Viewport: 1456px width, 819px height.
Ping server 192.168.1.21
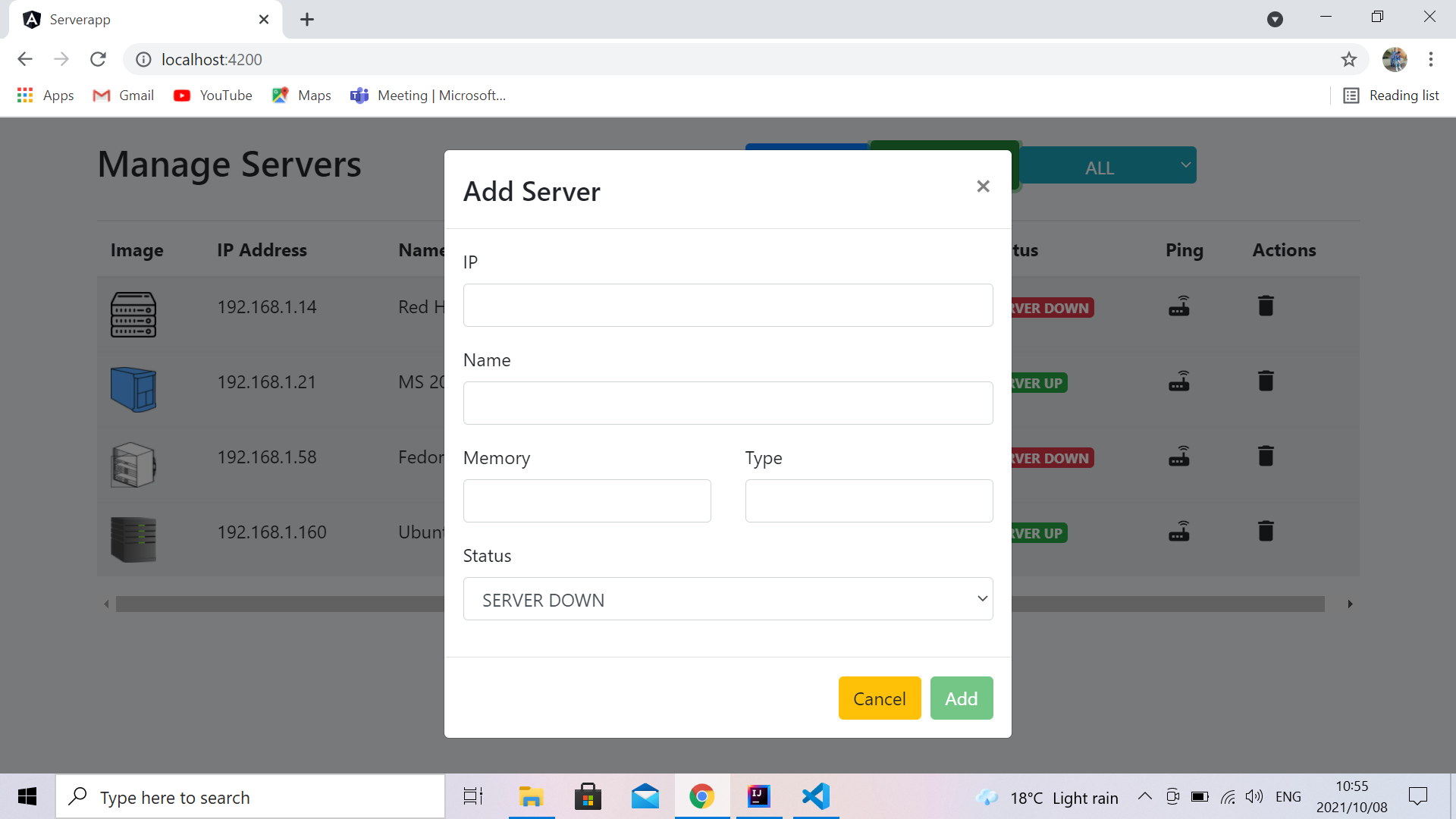(1179, 381)
